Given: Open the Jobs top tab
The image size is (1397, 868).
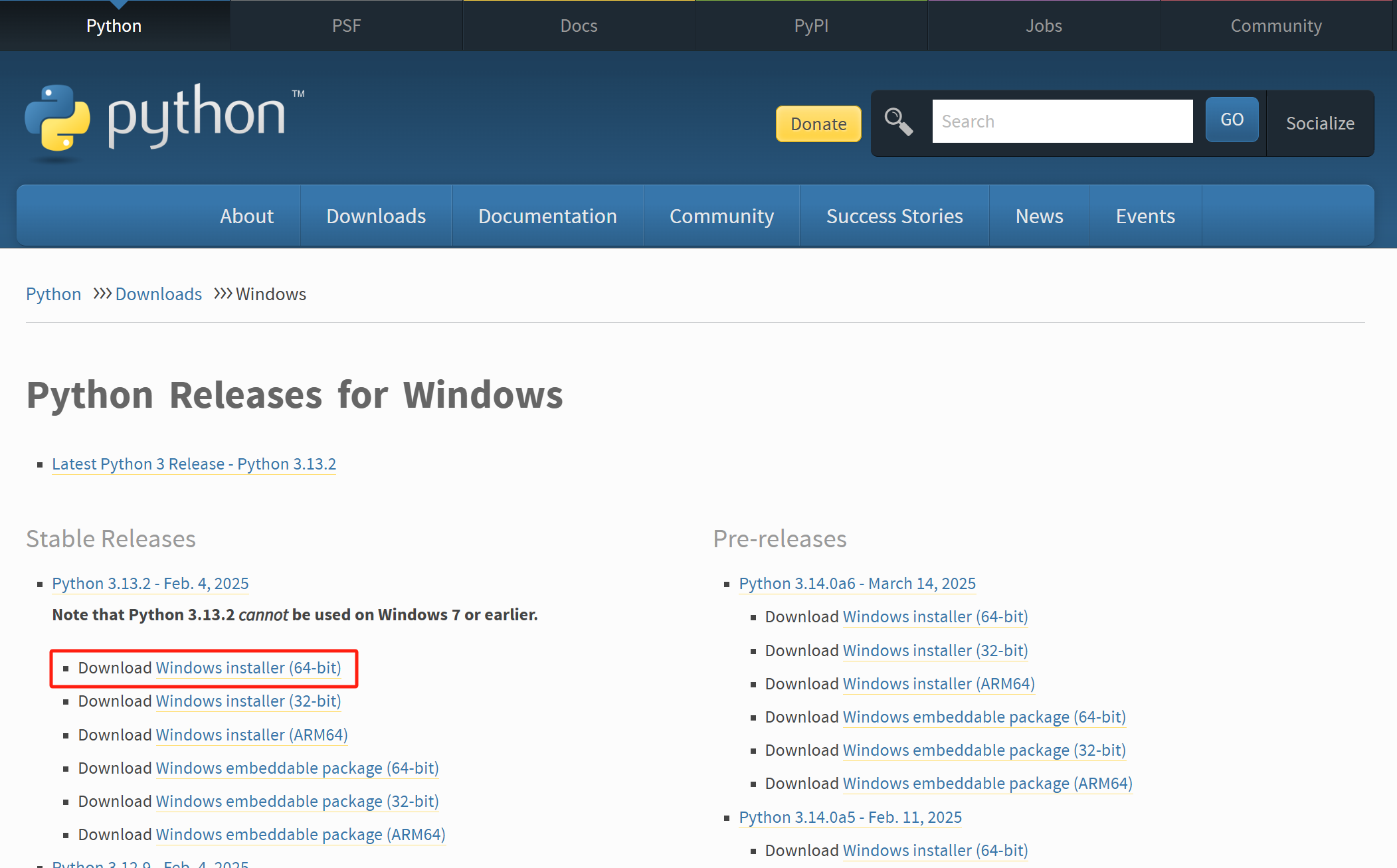Looking at the screenshot, I should (1044, 26).
